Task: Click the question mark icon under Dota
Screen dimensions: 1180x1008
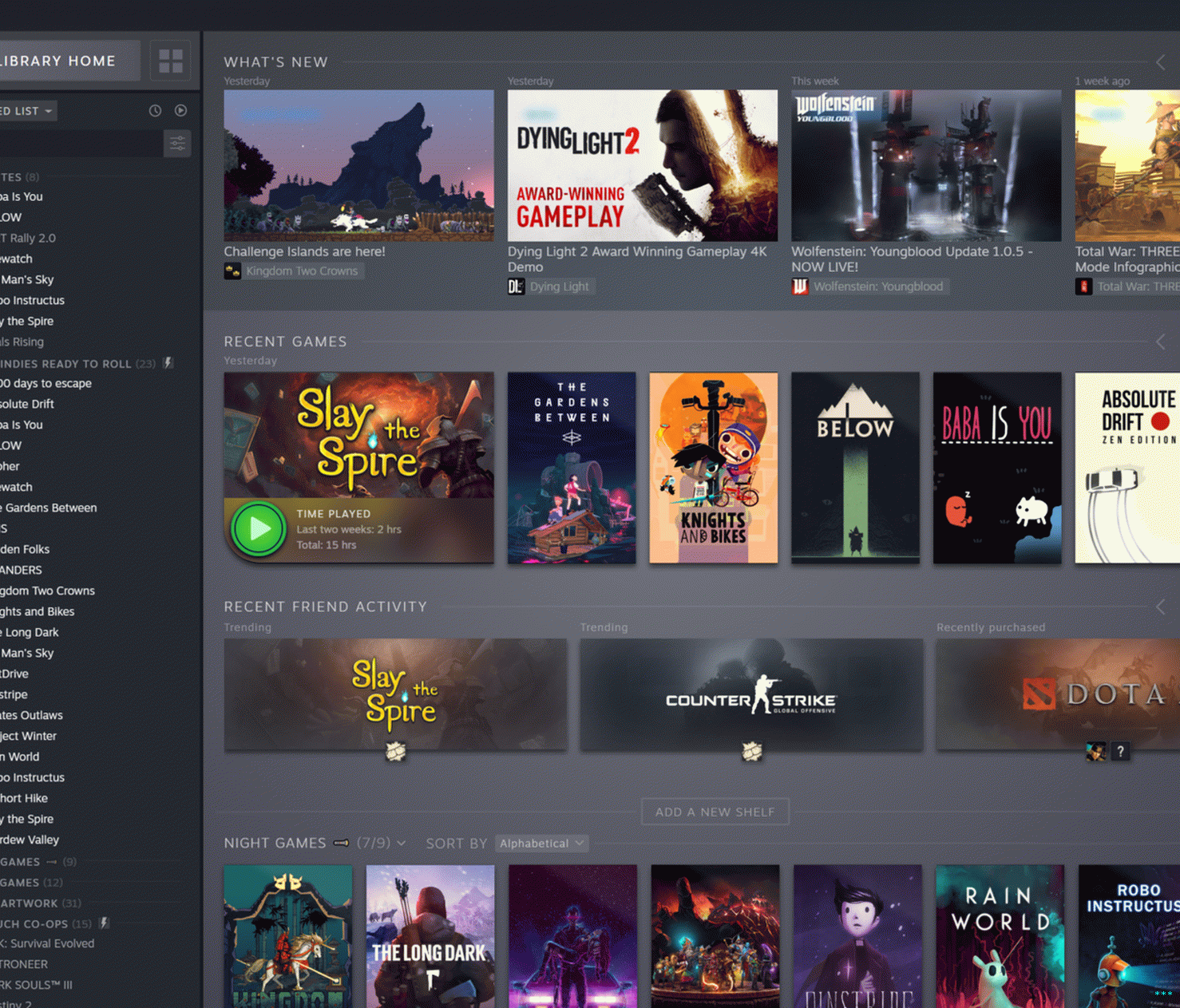Action: (1120, 751)
